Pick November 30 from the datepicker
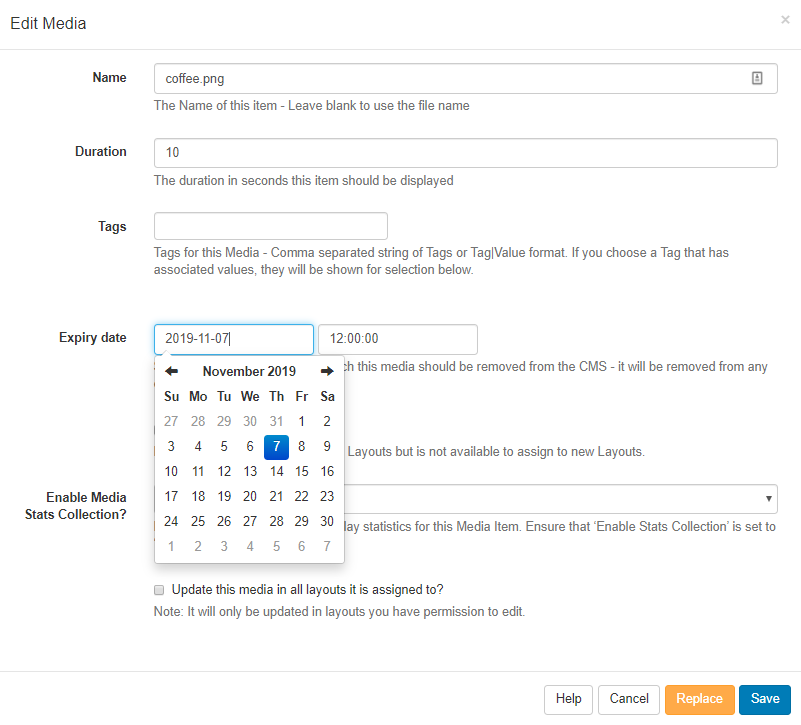Screen dimensions: 801x725 coord(327,521)
